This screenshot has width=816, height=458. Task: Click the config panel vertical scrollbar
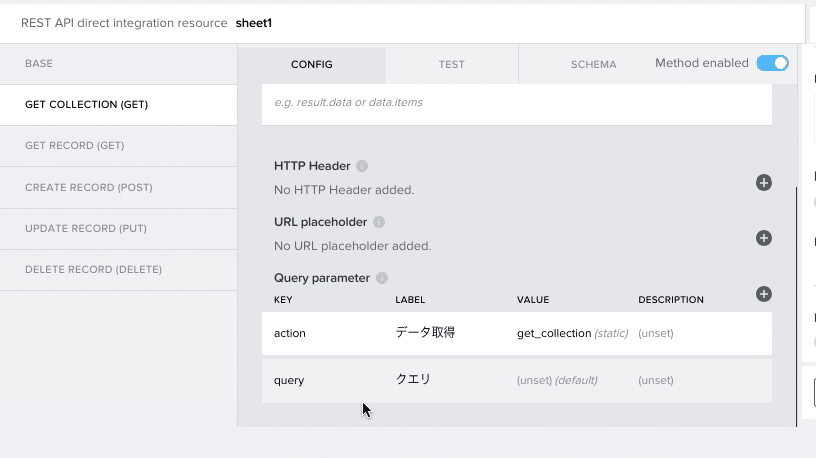coord(796,307)
